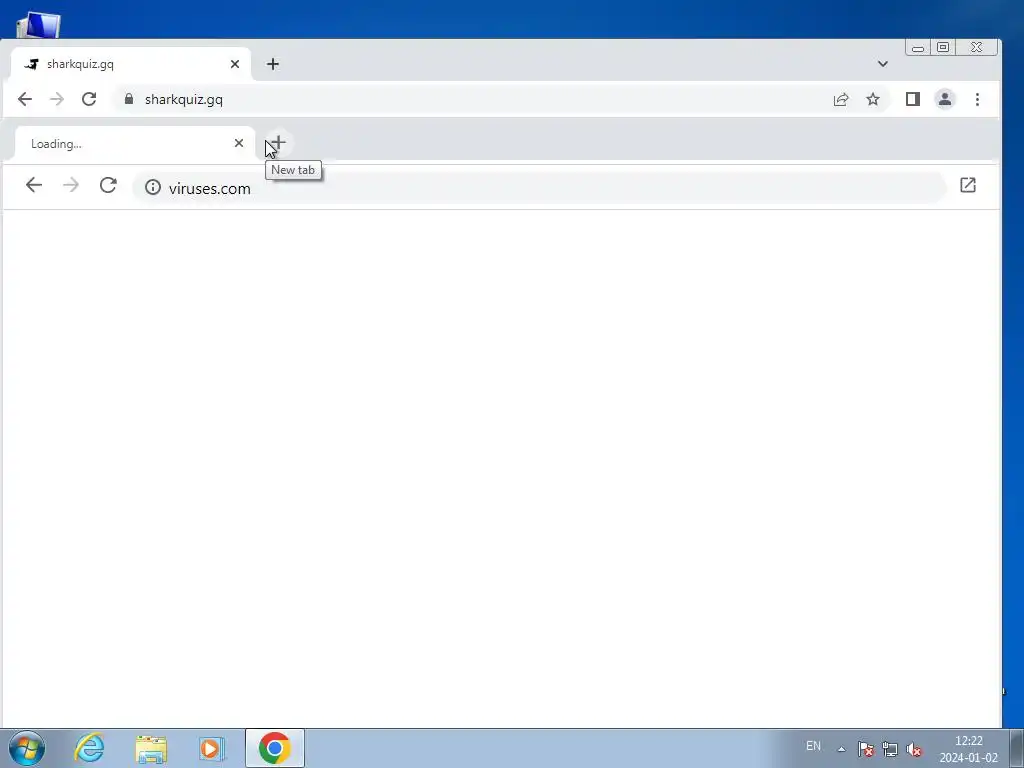Viewport: 1024px width, 768px height.
Task: Open a new tab in the outer Chrome window
Action: (x=273, y=64)
